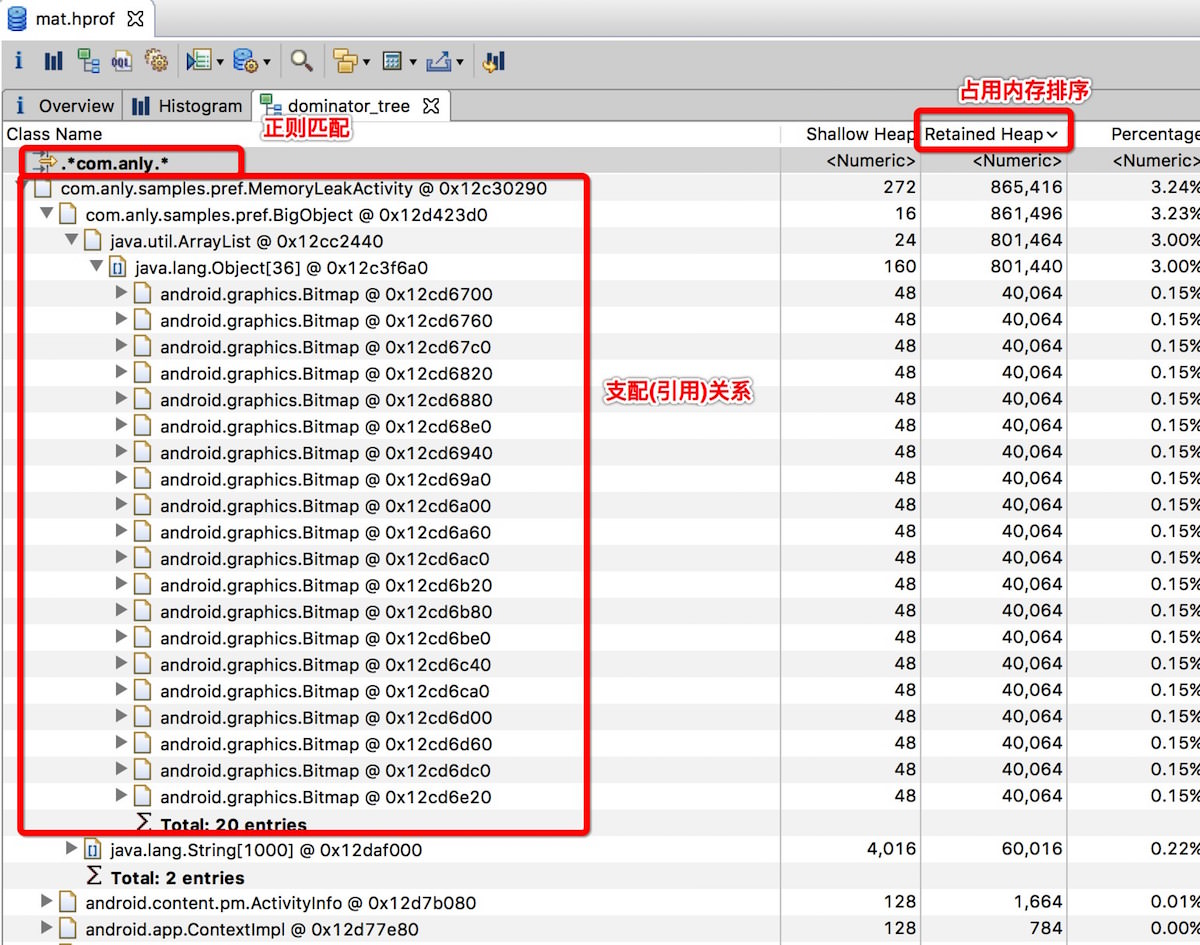
Task: Click the Retained Heap numeric filter field
Action: click(x=994, y=161)
